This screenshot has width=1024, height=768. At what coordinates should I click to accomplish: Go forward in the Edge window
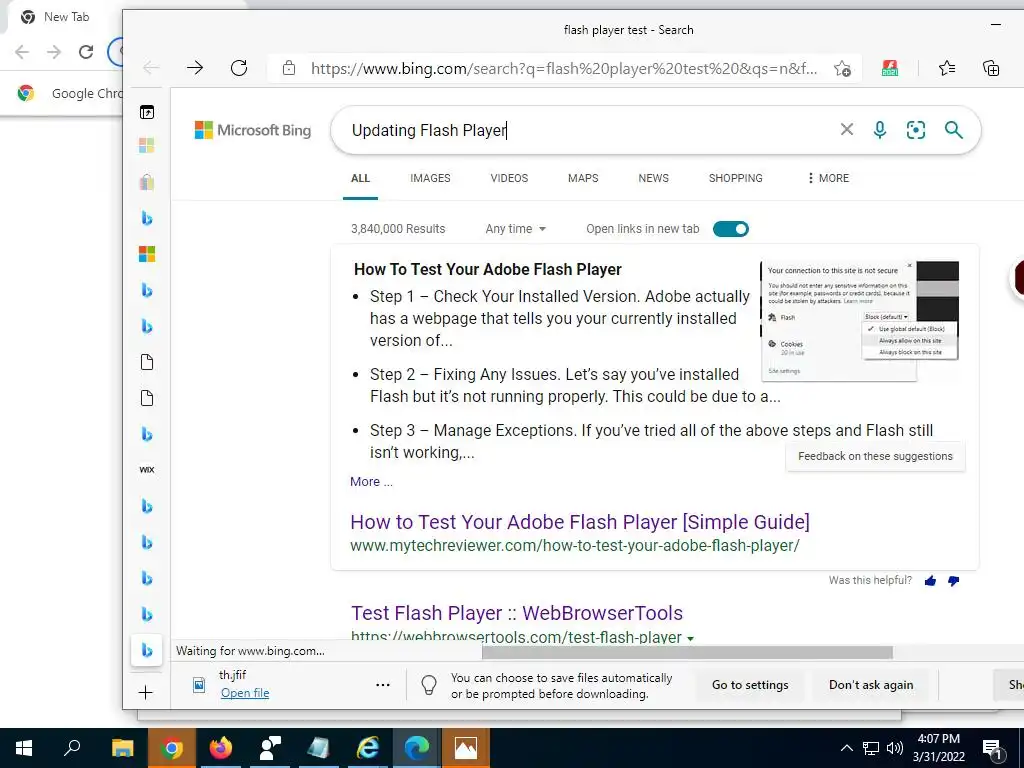(x=195, y=68)
